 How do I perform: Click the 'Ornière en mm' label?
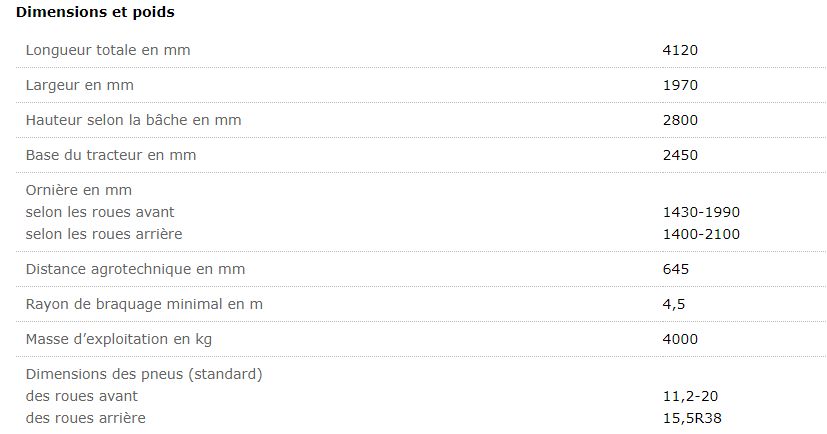(78, 190)
